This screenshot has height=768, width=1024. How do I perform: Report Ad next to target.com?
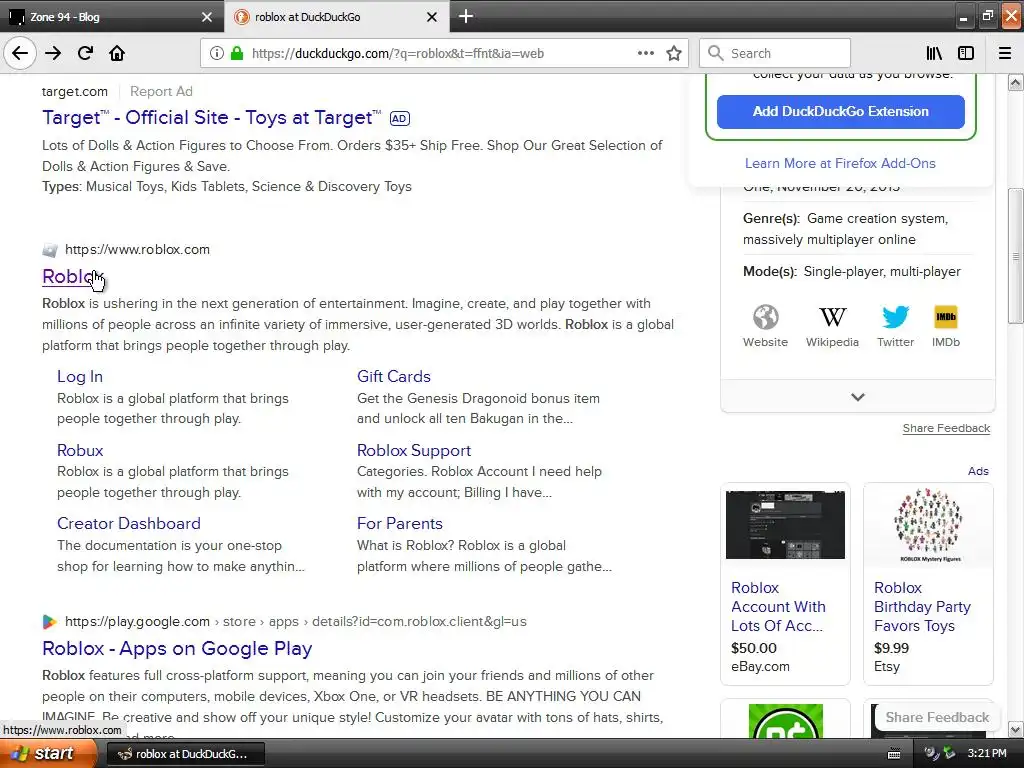[161, 91]
